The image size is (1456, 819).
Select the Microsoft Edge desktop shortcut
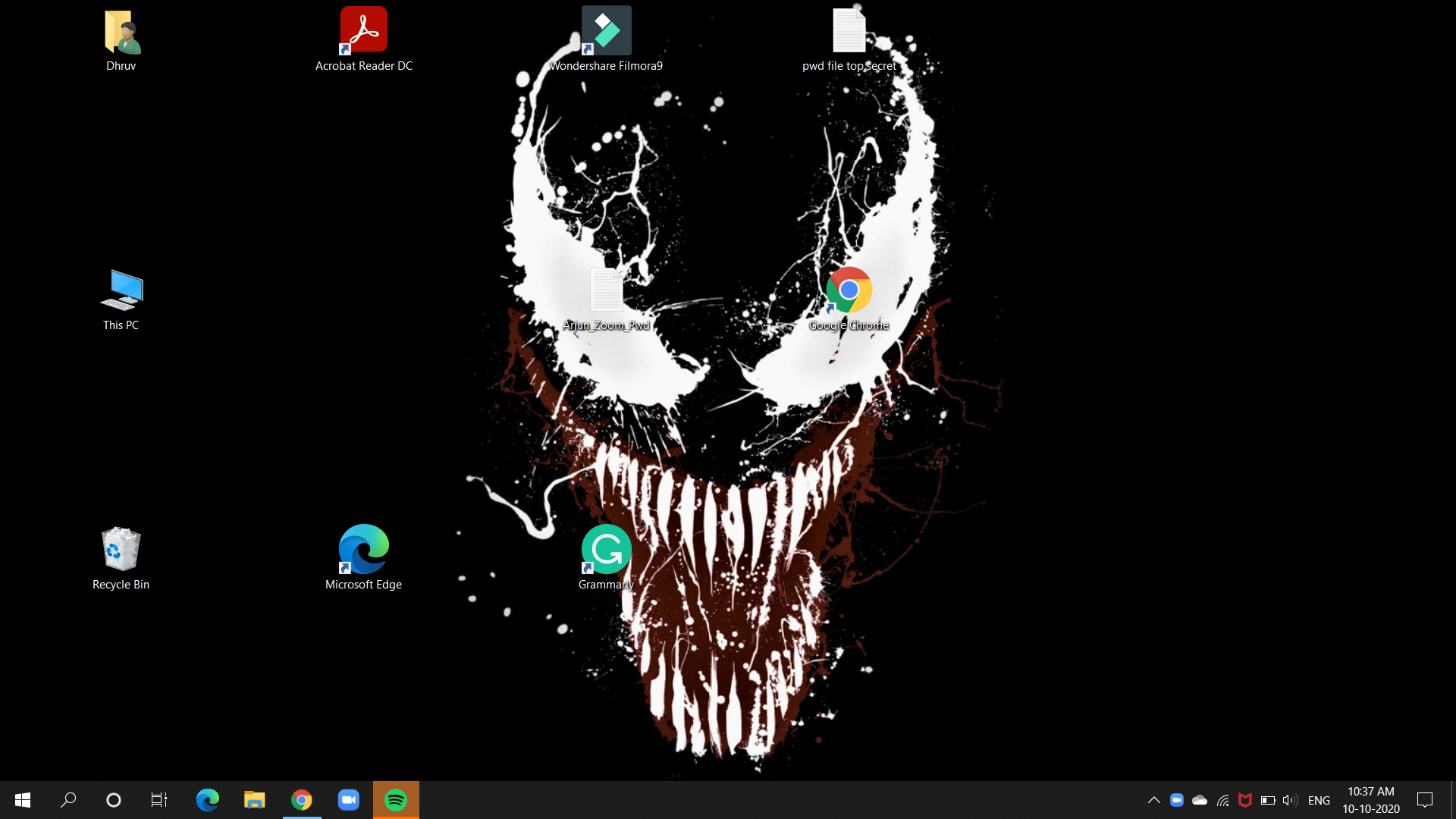click(x=364, y=549)
